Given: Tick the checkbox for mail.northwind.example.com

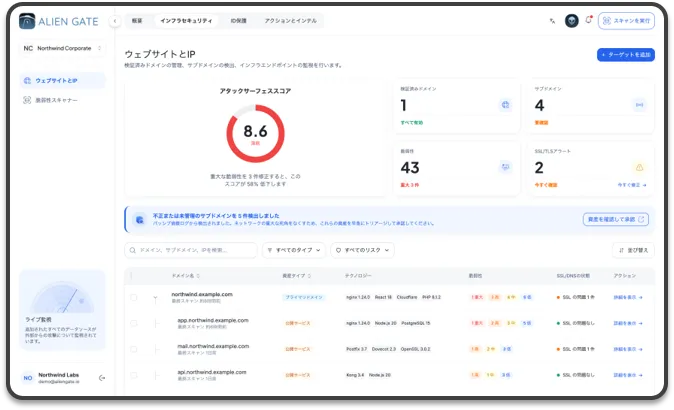Looking at the screenshot, I should click(x=134, y=349).
